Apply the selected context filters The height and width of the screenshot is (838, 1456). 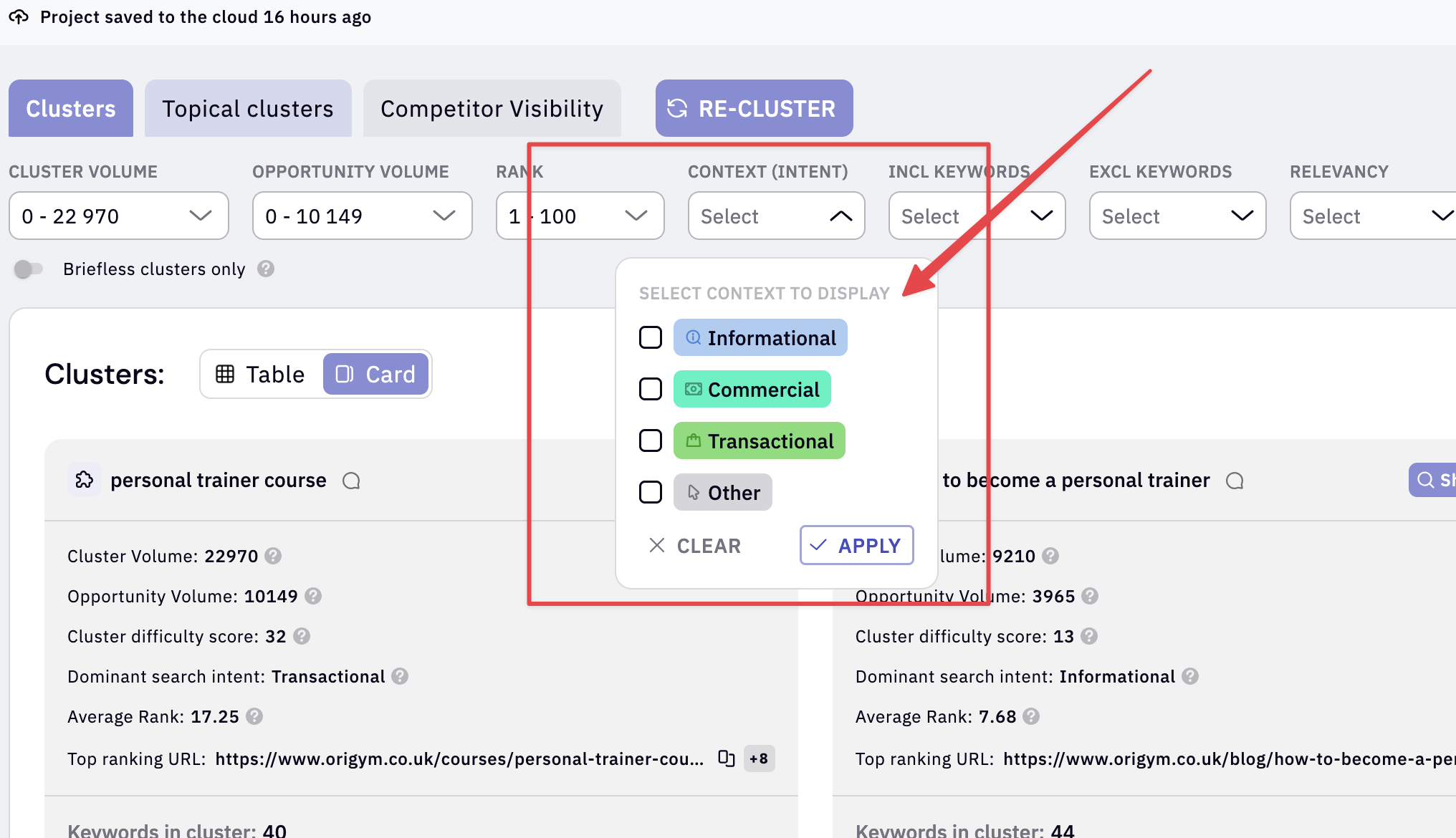point(856,545)
